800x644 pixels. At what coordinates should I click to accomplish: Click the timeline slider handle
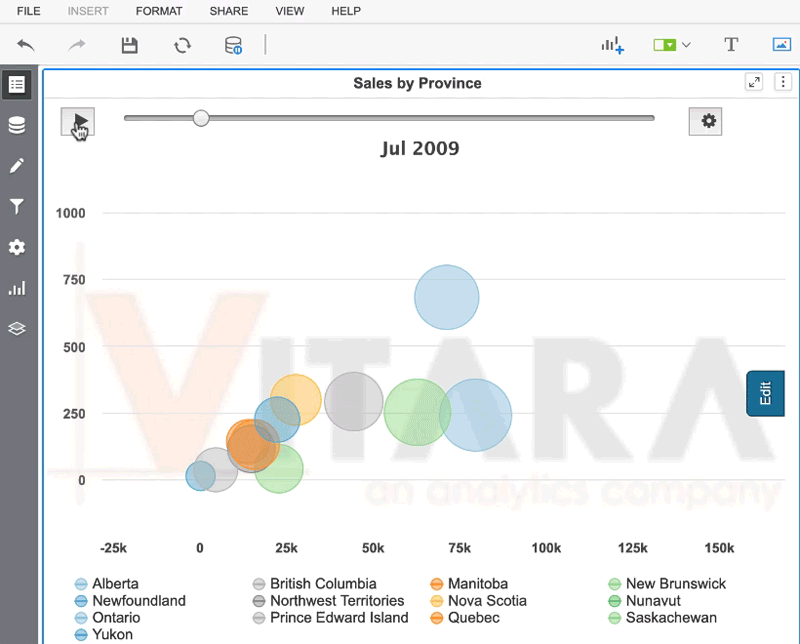tap(201, 118)
